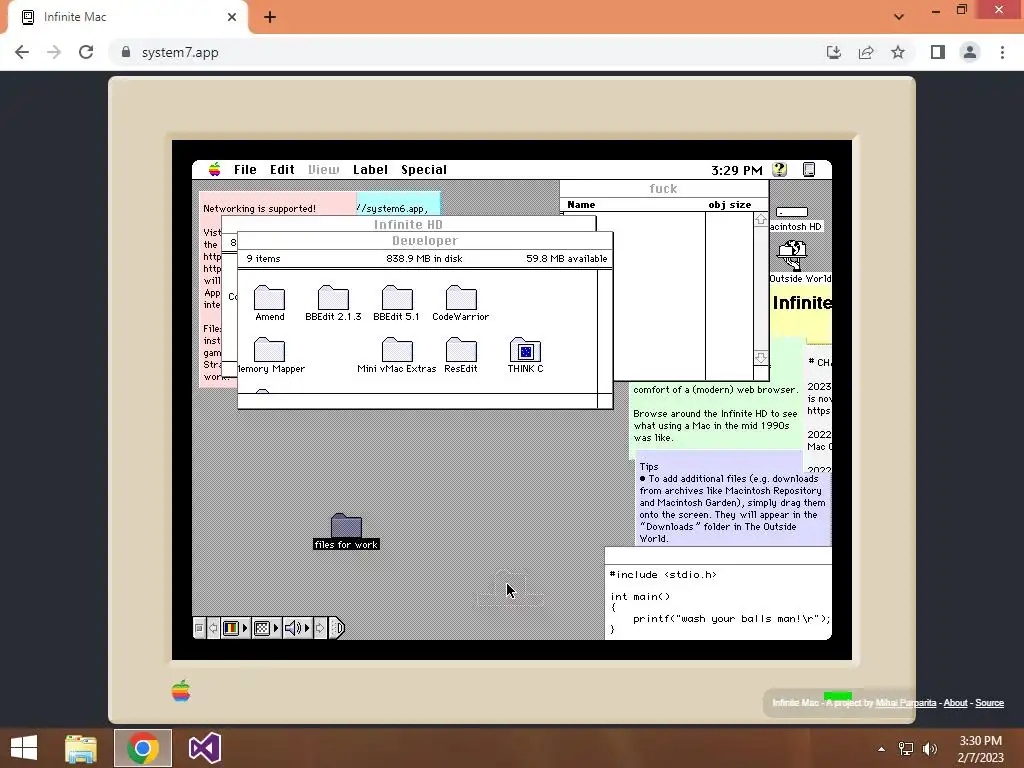
Task: Open the Chrome three-dot menu
Action: click(1002, 52)
